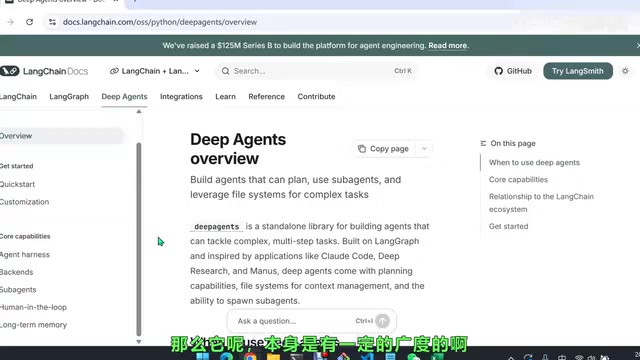Screen dimensions: 640x360
Task: Click the send arrow in Ask a question
Action: pos(382,321)
